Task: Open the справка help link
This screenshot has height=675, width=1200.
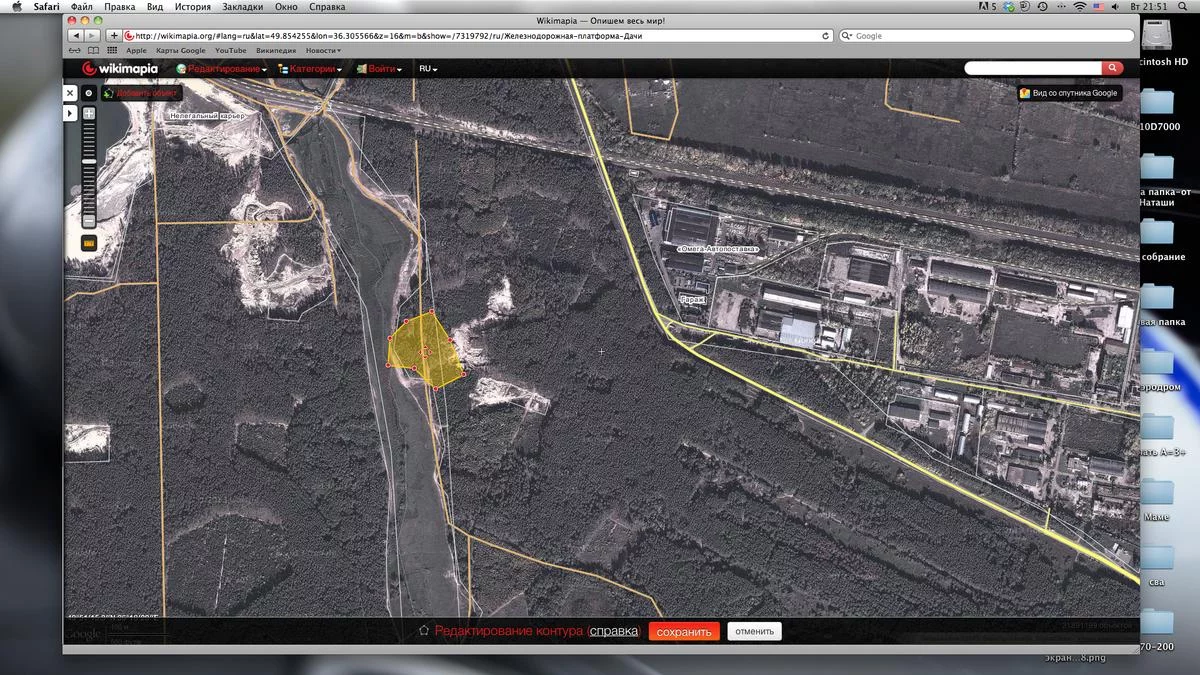Action: 613,632
